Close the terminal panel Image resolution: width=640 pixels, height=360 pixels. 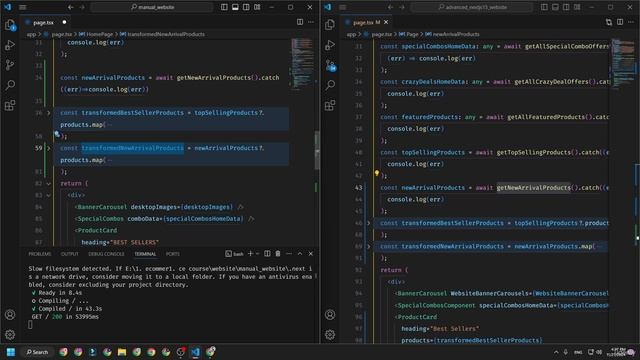coord(311,253)
